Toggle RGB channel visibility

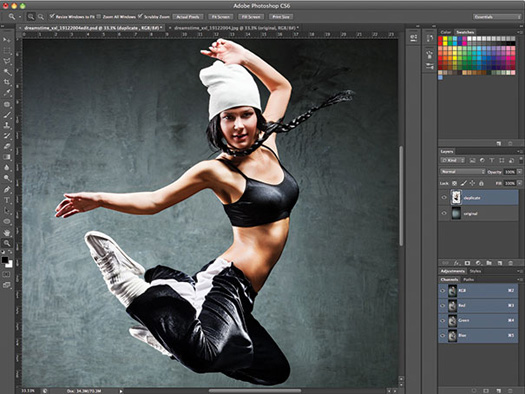click(443, 291)
